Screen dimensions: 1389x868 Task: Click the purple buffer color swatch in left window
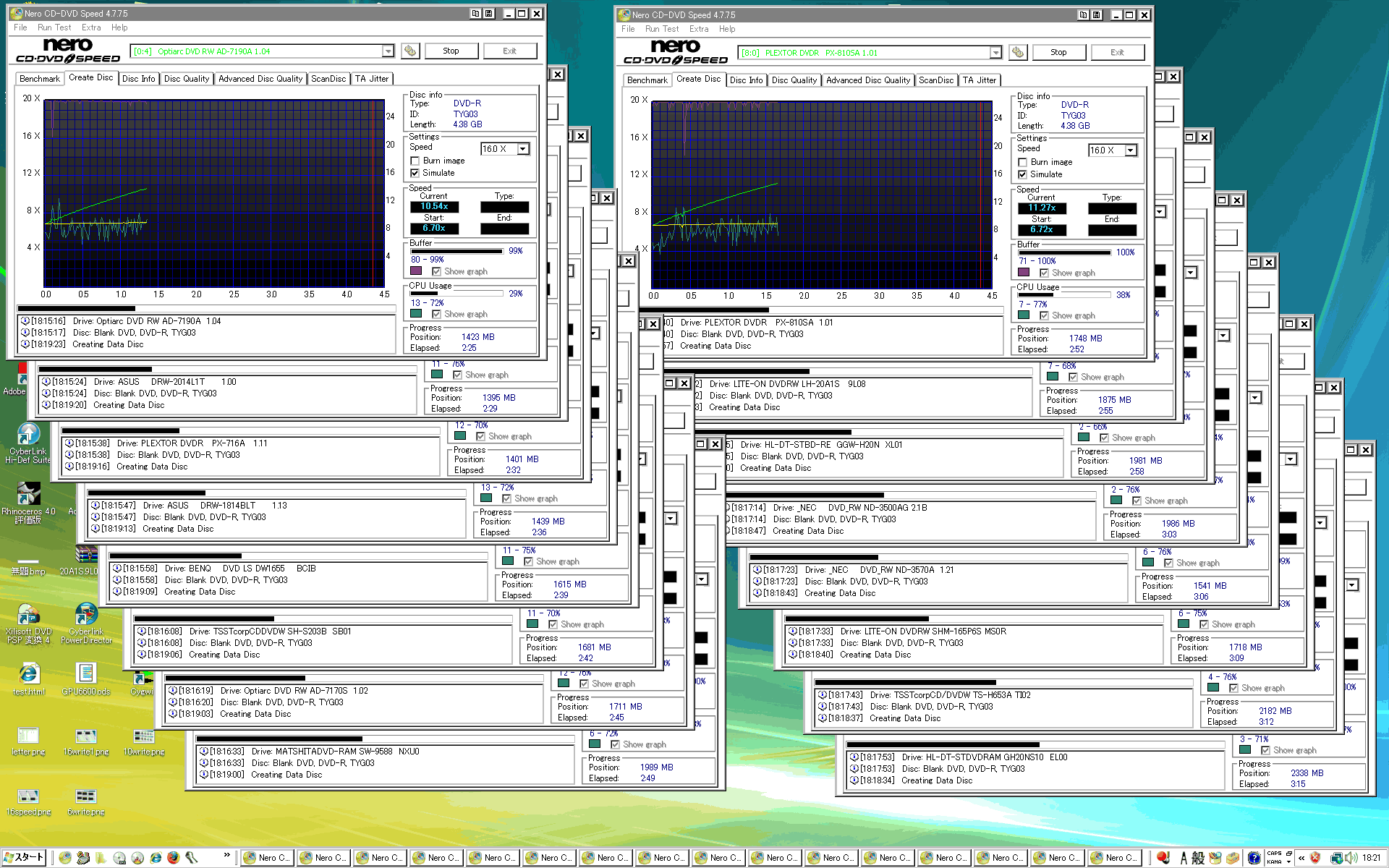click(x=416, y=271)
